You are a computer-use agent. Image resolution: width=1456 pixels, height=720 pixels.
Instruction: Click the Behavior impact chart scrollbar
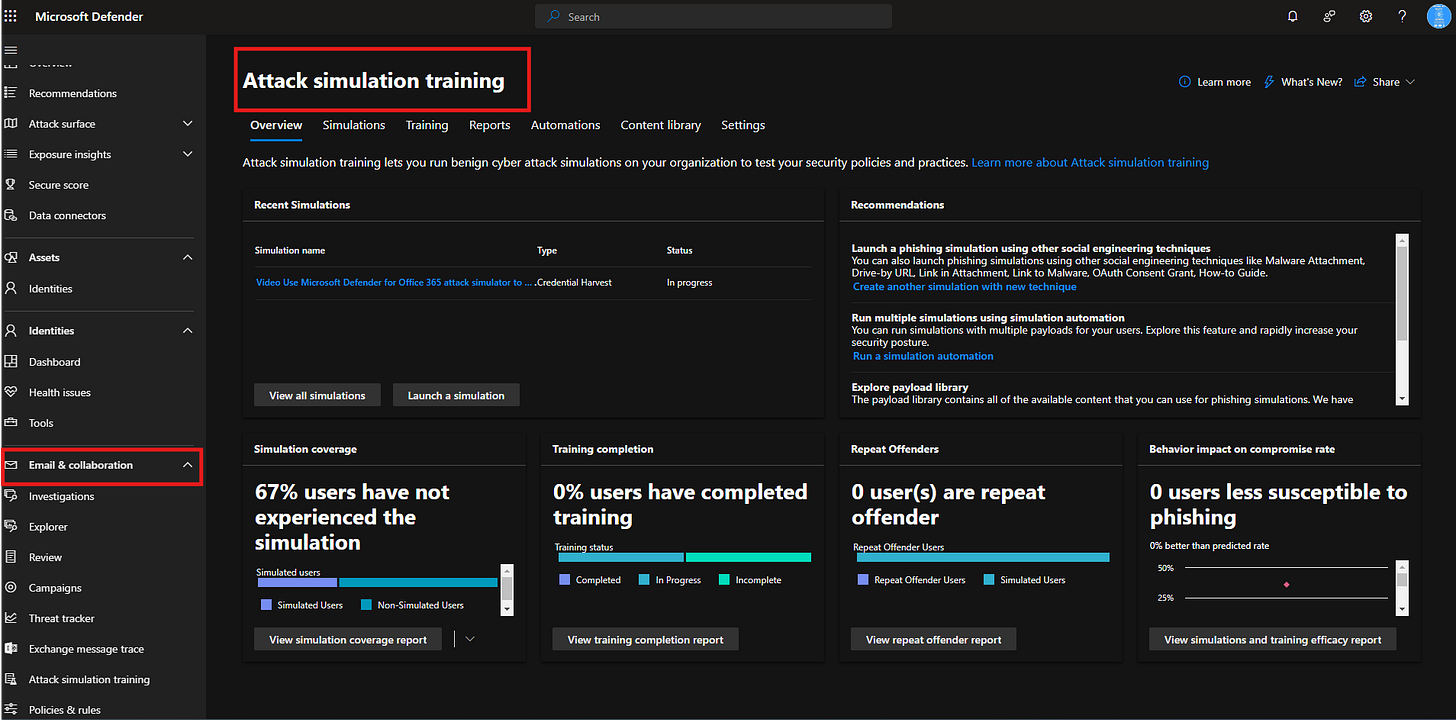(x=1402, y=588)
